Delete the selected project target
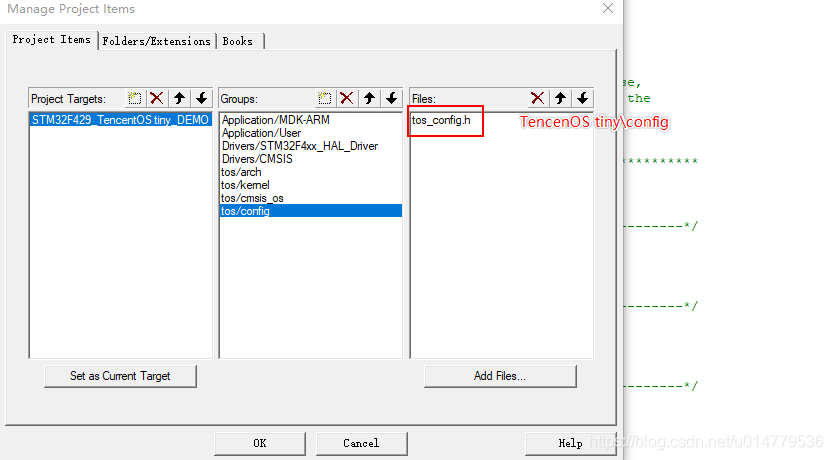Screen dimensions: 833x460 click(x=157, y=98)
